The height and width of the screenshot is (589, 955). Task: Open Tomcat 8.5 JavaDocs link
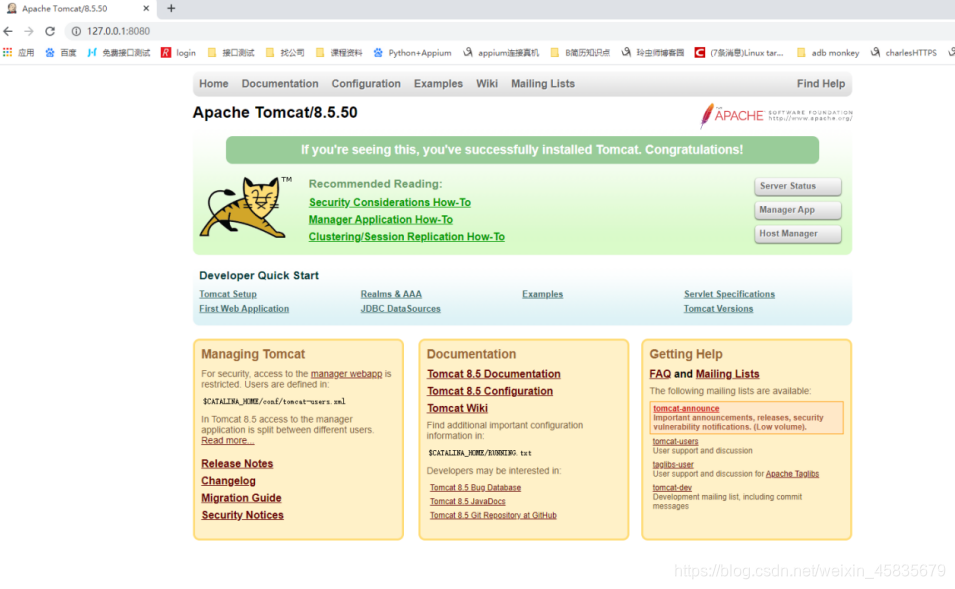point(468,501)
